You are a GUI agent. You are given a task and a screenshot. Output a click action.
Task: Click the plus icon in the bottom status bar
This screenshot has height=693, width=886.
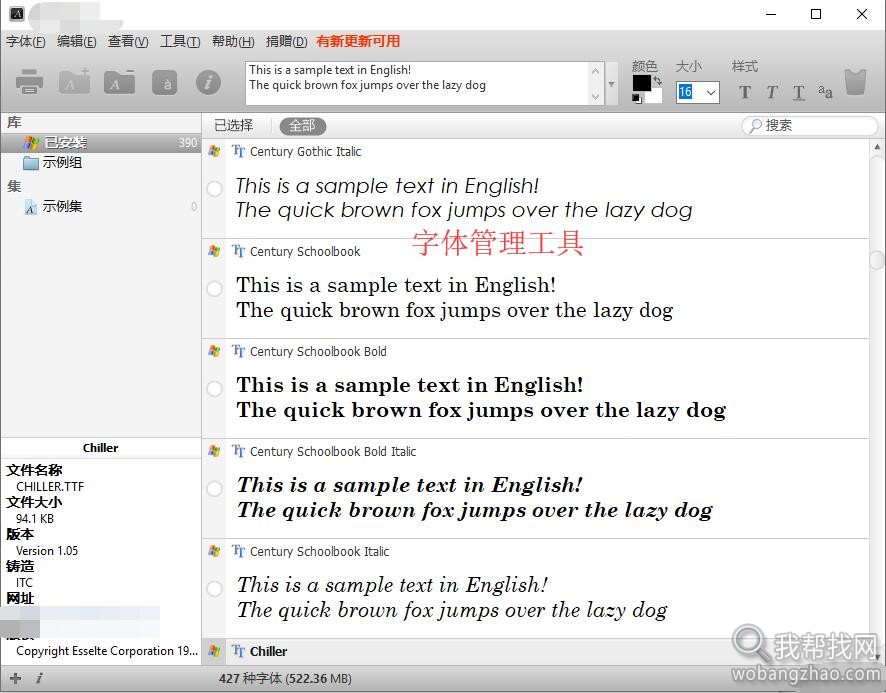coord(15,678)
